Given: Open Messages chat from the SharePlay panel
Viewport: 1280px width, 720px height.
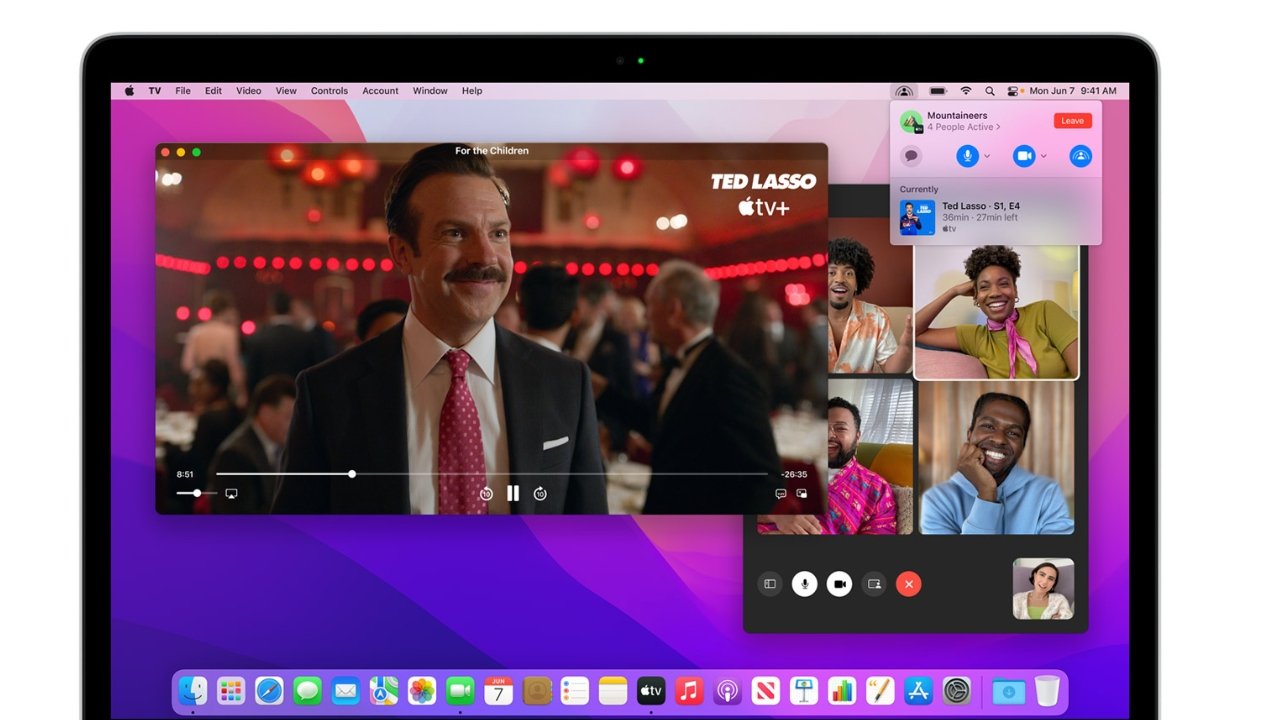Looking at the screenshot, I should tap(911, 156).
